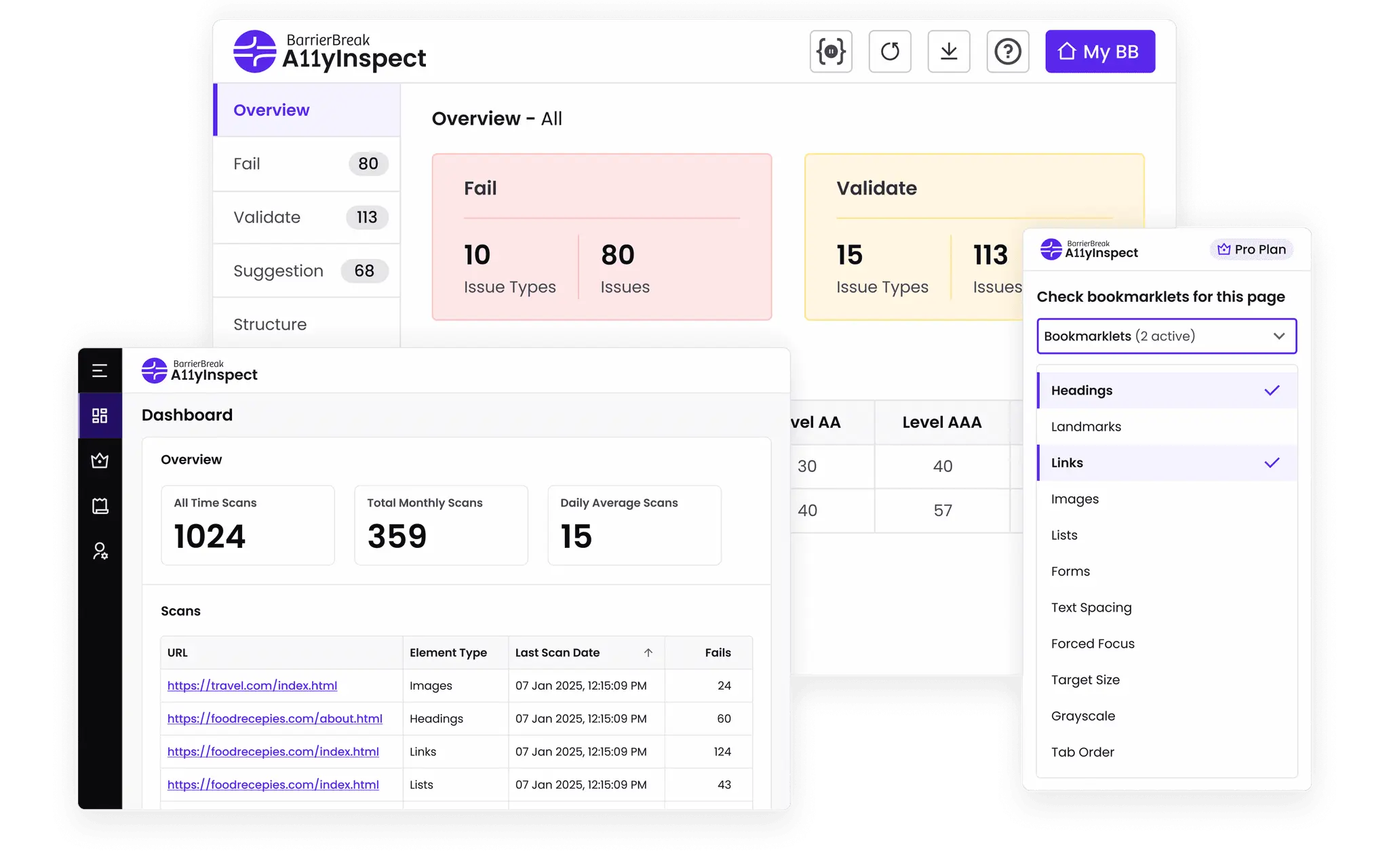This screenshot has width=1389, height=868.
Task: Click the Total Monthly Scans card
Action: tap(441, 525)
